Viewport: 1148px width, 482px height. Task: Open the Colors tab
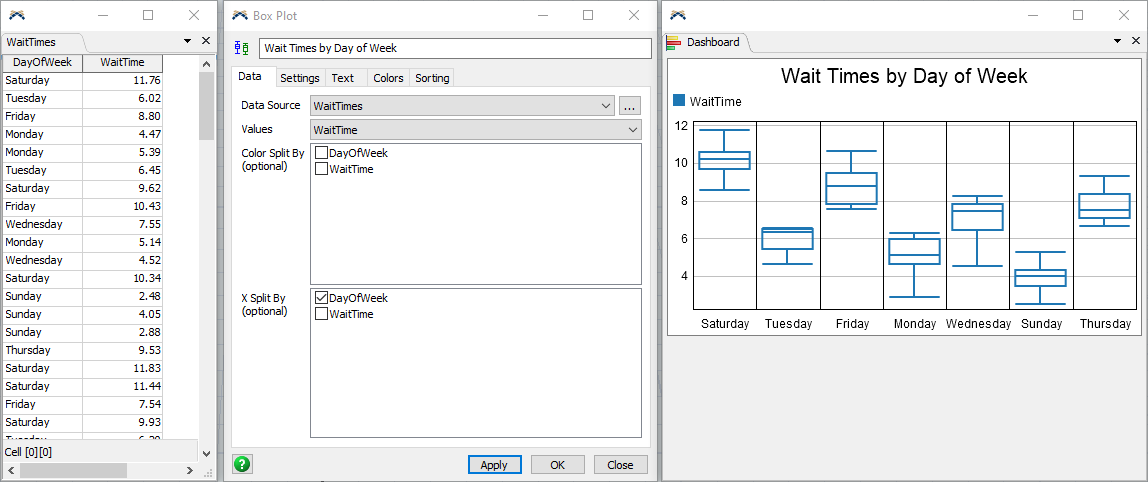tap(388, 78)
